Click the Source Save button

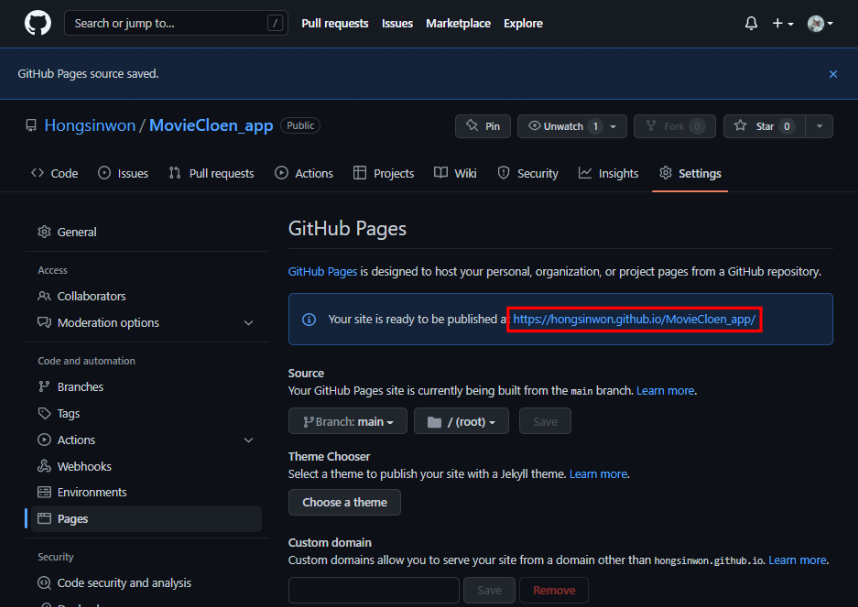click(545, 421)
